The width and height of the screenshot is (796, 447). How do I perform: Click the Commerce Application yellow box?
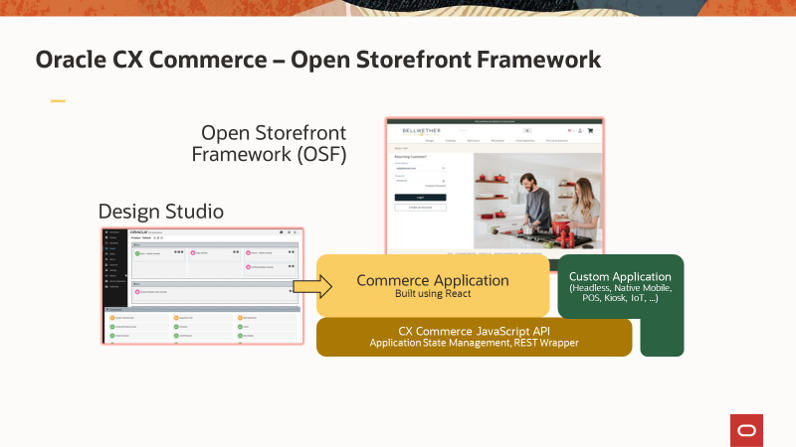coord(433,286)
